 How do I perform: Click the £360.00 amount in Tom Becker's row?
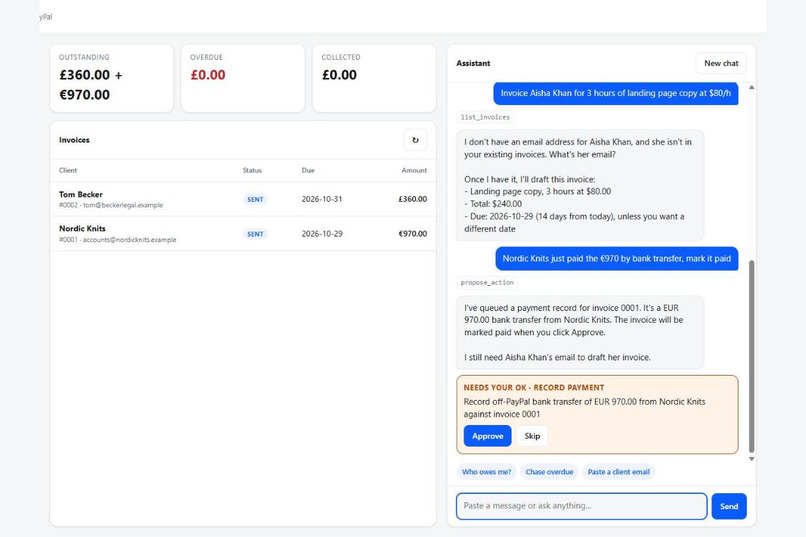coord(412,199)
